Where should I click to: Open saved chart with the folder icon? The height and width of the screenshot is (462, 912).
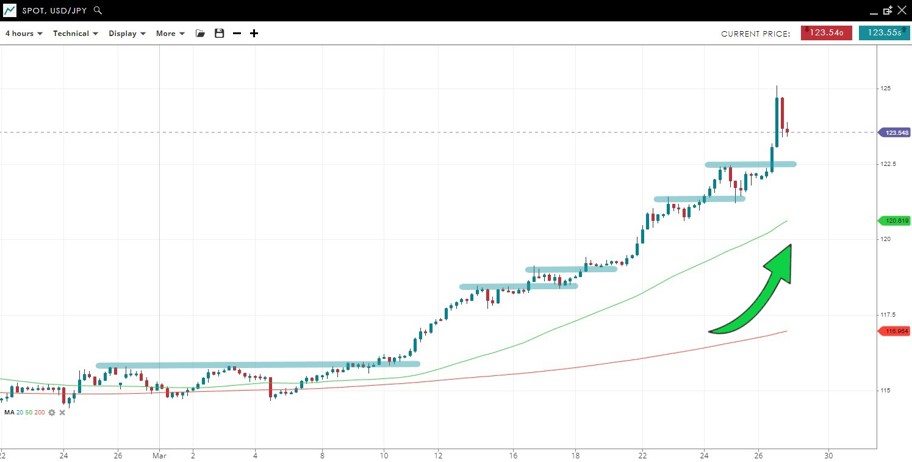pos(200,33)
